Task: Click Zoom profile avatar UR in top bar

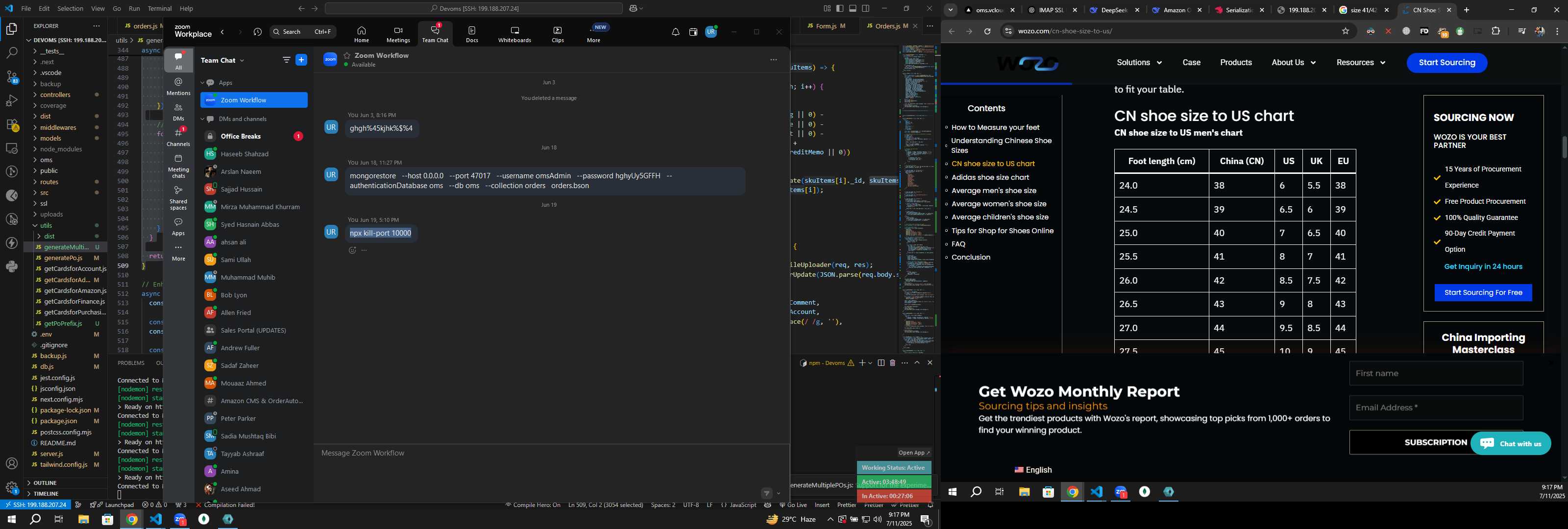Action: (x=711, y=32)
